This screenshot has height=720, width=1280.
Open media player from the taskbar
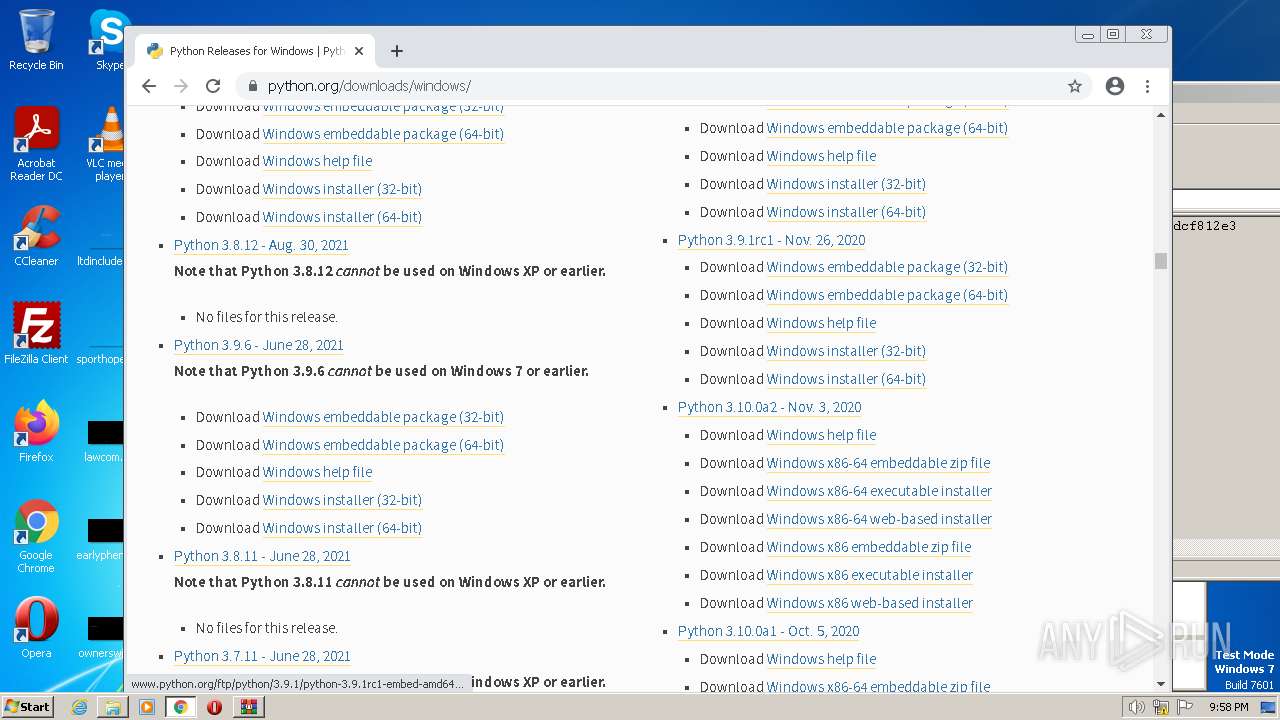click(x=147, y=707)
